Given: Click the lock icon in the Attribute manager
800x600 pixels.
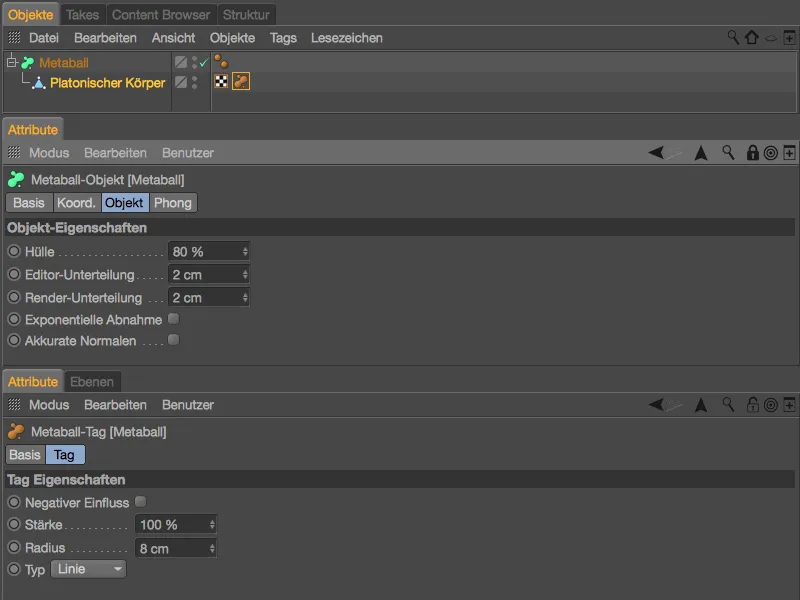Looking at the screenshot, I should (753, 153).
